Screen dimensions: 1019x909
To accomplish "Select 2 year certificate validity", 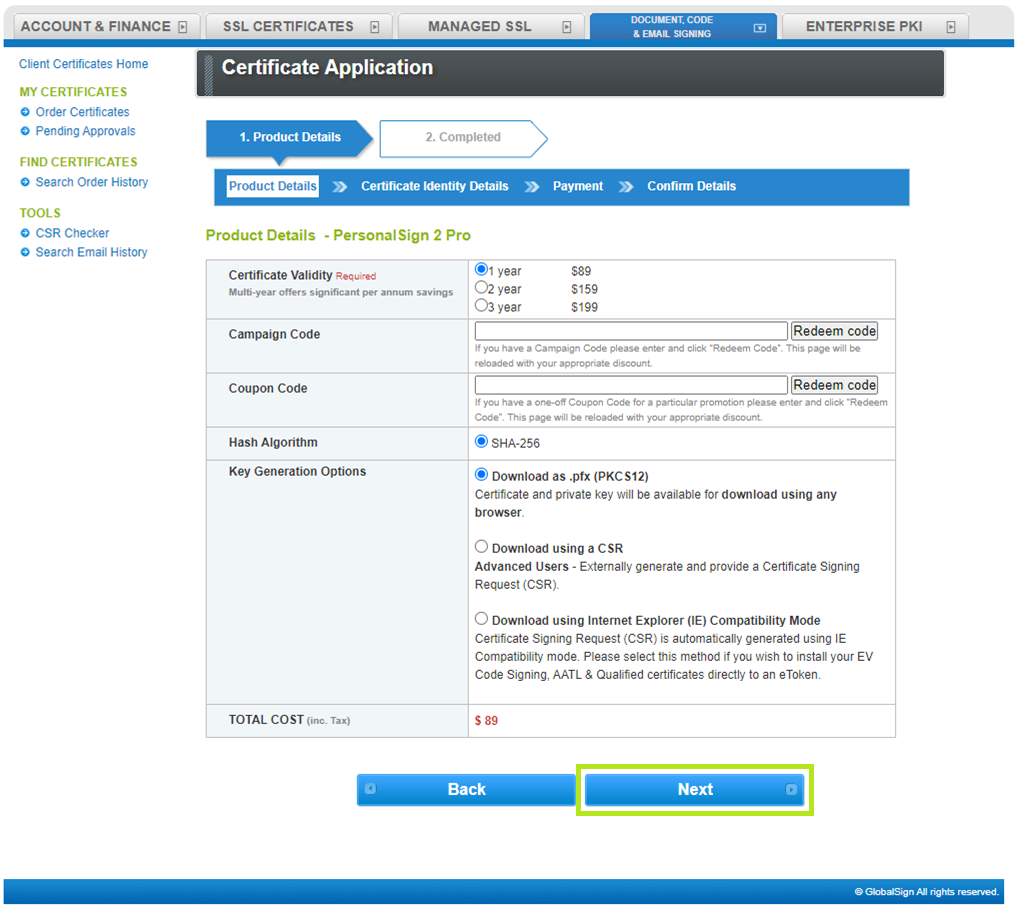I will click(482, 287).
